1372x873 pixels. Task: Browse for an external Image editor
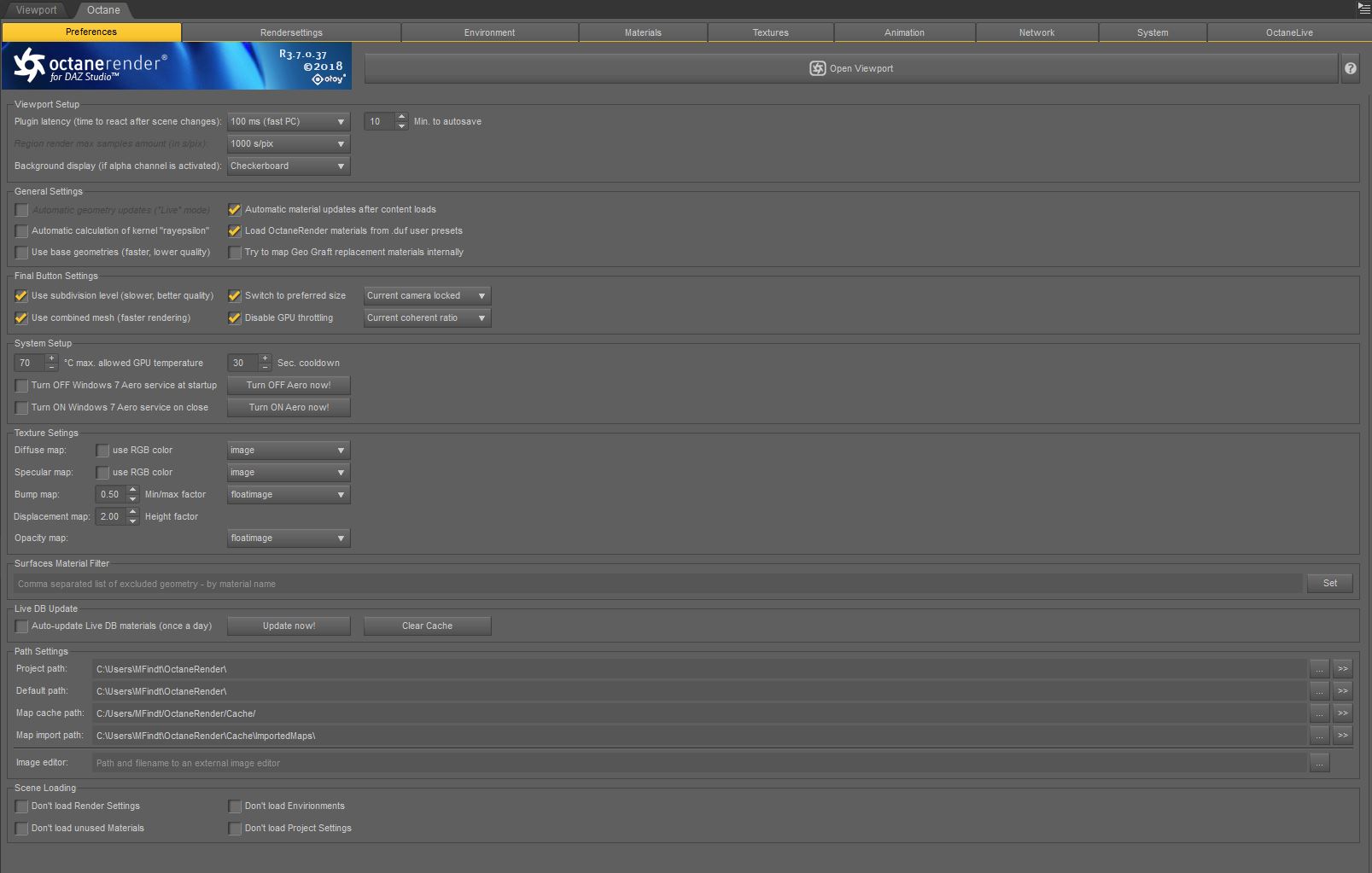[1319, 763]
